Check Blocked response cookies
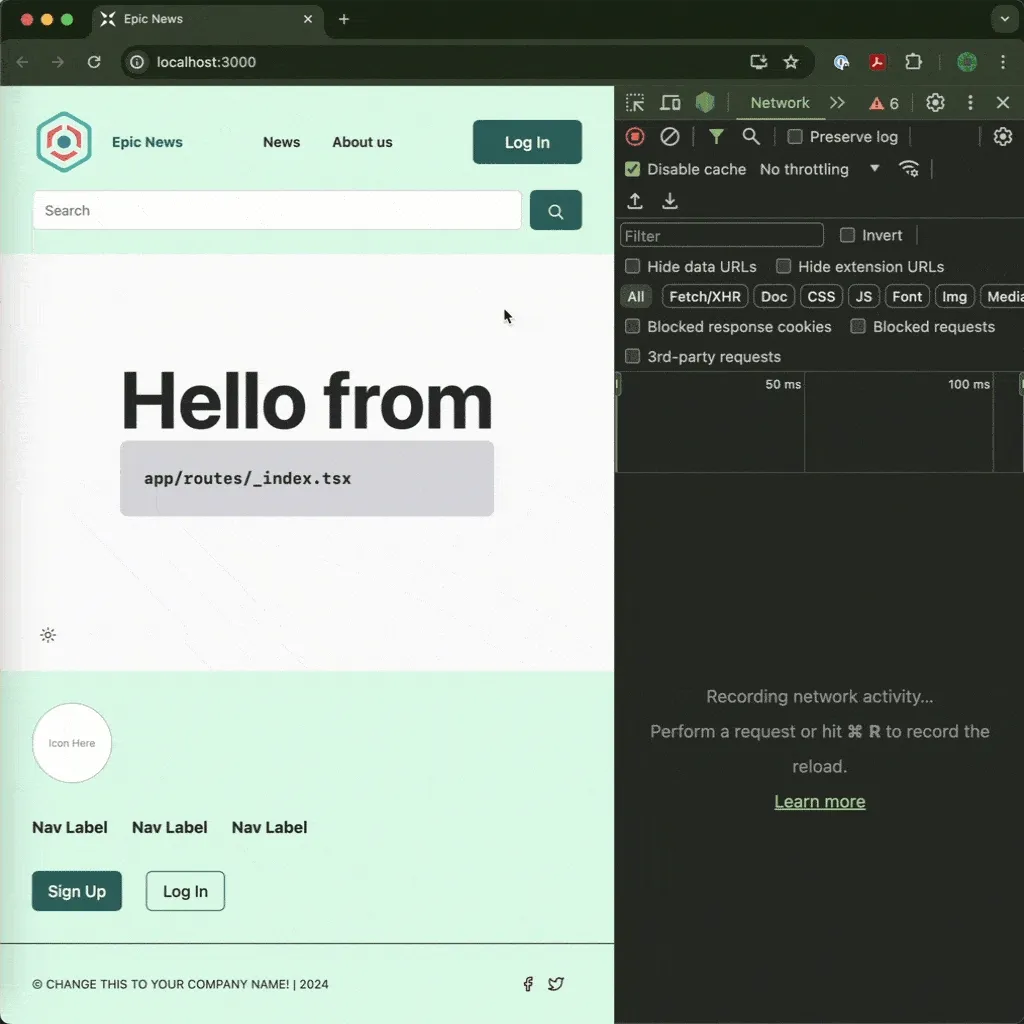This screenshot has height=1024, width=1024. coord(632,327)
